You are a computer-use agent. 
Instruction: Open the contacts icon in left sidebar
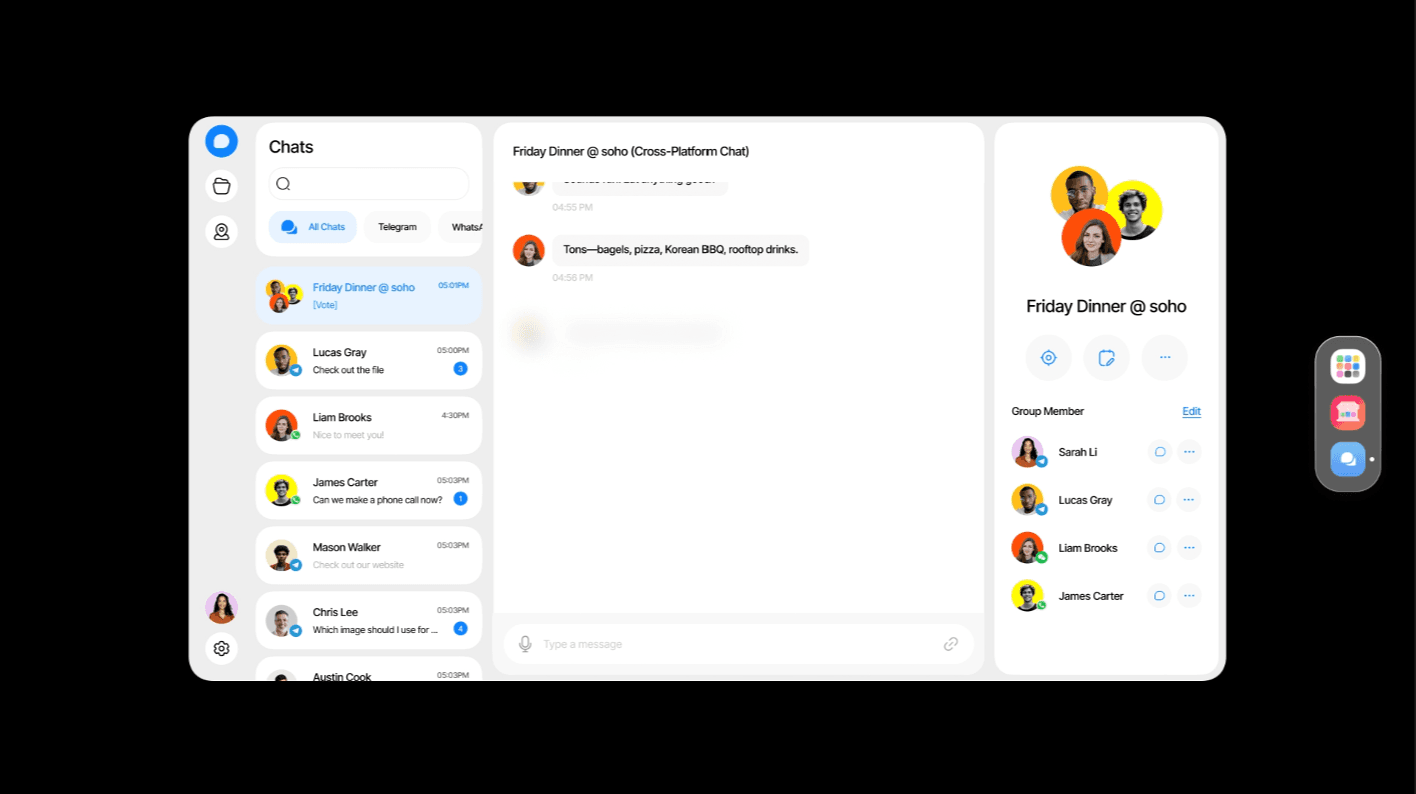pyautogui.click(x=221, y=232)
